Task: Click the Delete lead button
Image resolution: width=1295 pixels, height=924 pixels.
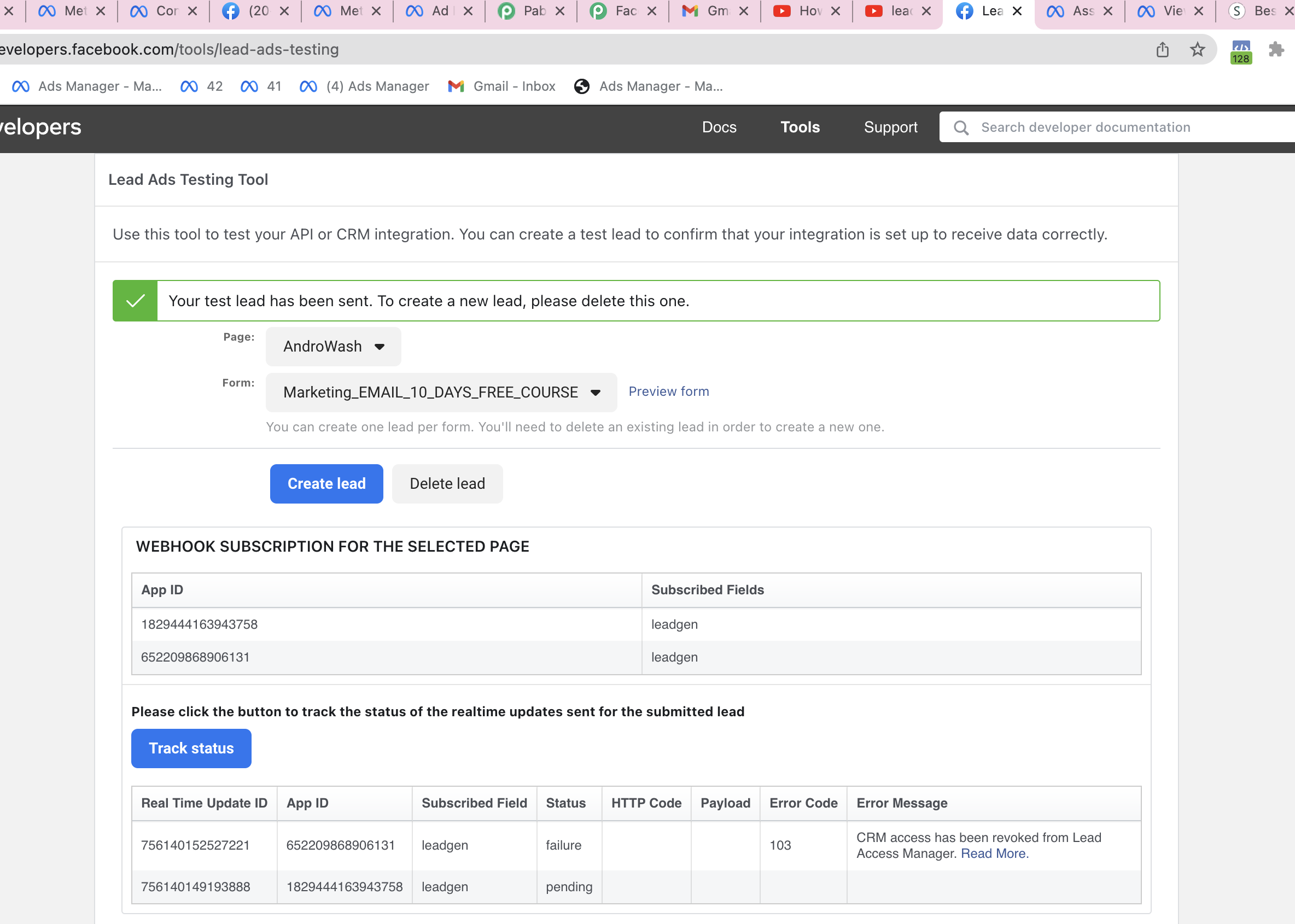Action: (x=447, y=483)
